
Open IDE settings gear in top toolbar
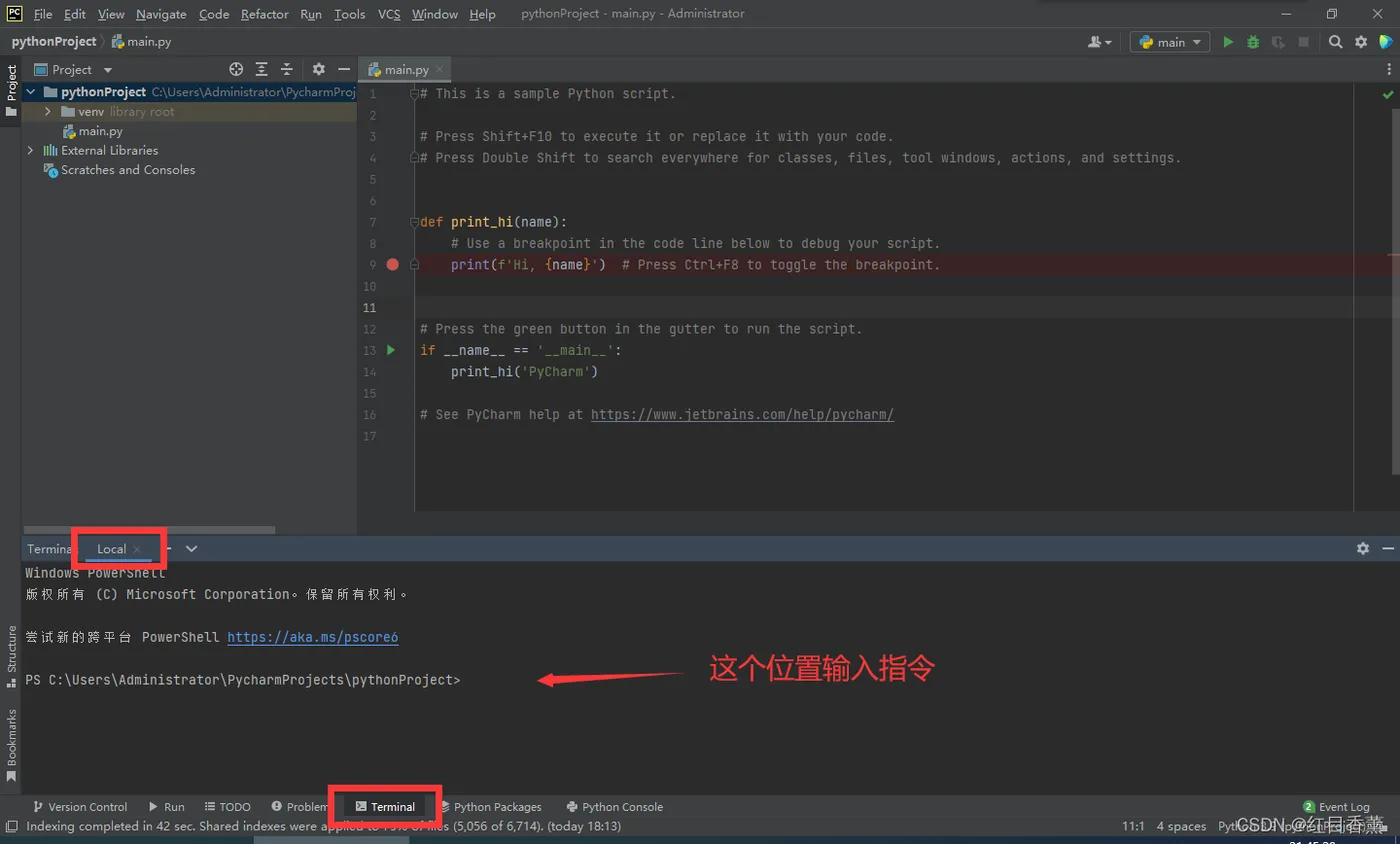click(x=1361, y=42)
